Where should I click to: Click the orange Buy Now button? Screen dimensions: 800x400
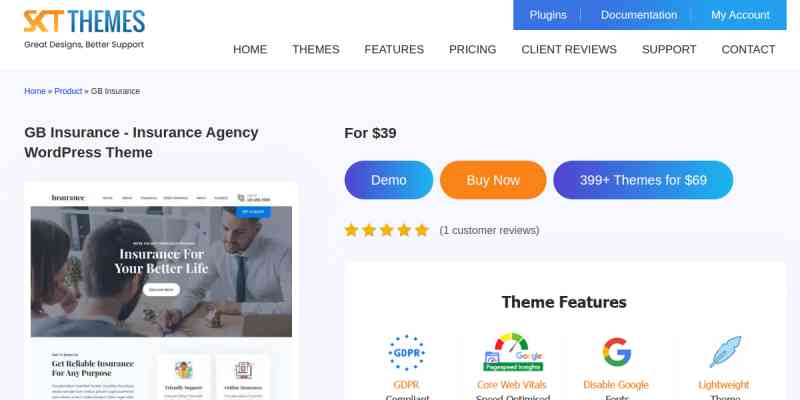coord(493,180)
